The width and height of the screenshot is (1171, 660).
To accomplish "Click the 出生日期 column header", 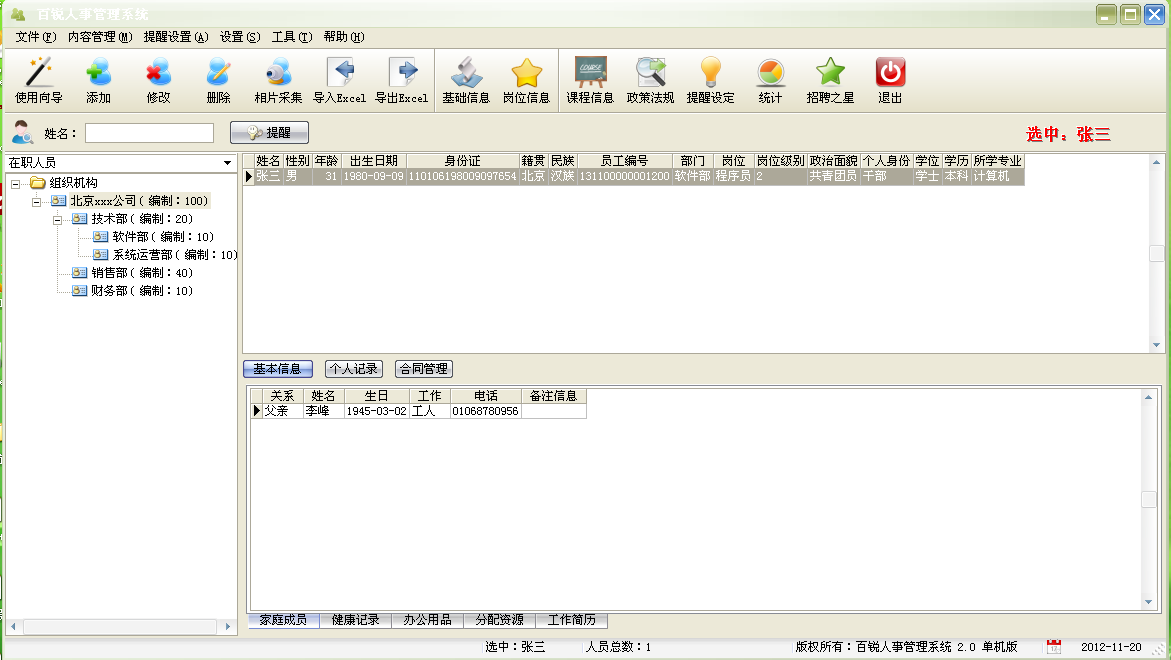I will pyautogui.click(x=373, y=161).
